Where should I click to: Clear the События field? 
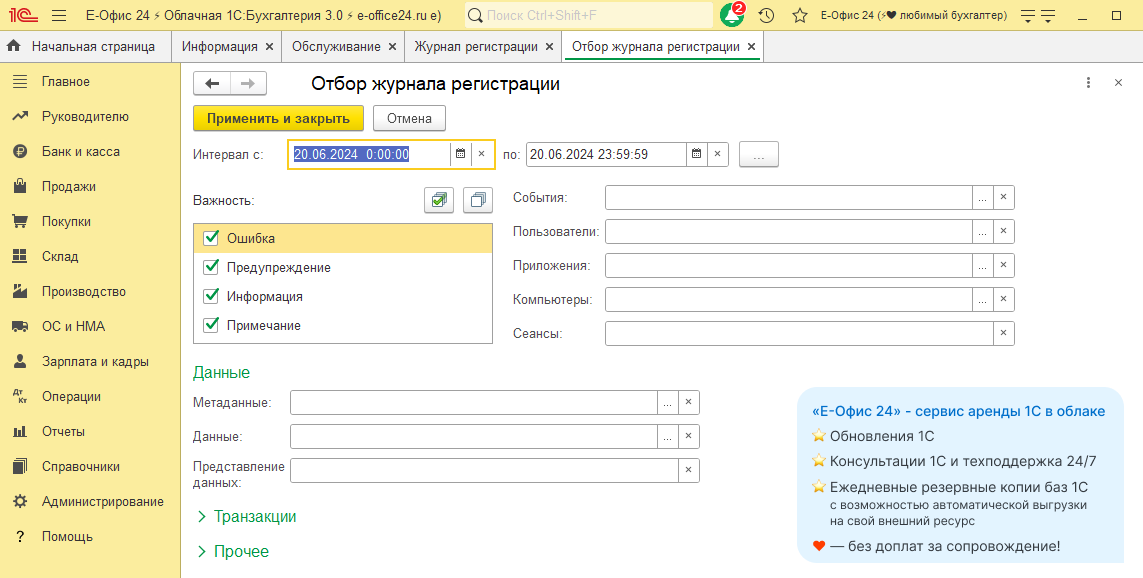click(1004, 197)
